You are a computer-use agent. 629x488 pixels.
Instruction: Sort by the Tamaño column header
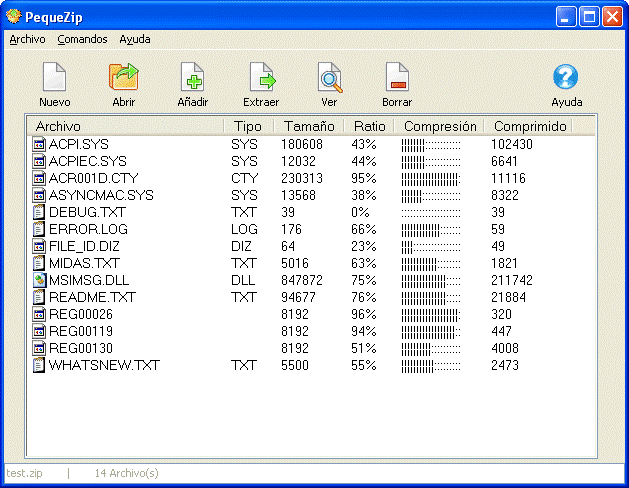point(308,126)
